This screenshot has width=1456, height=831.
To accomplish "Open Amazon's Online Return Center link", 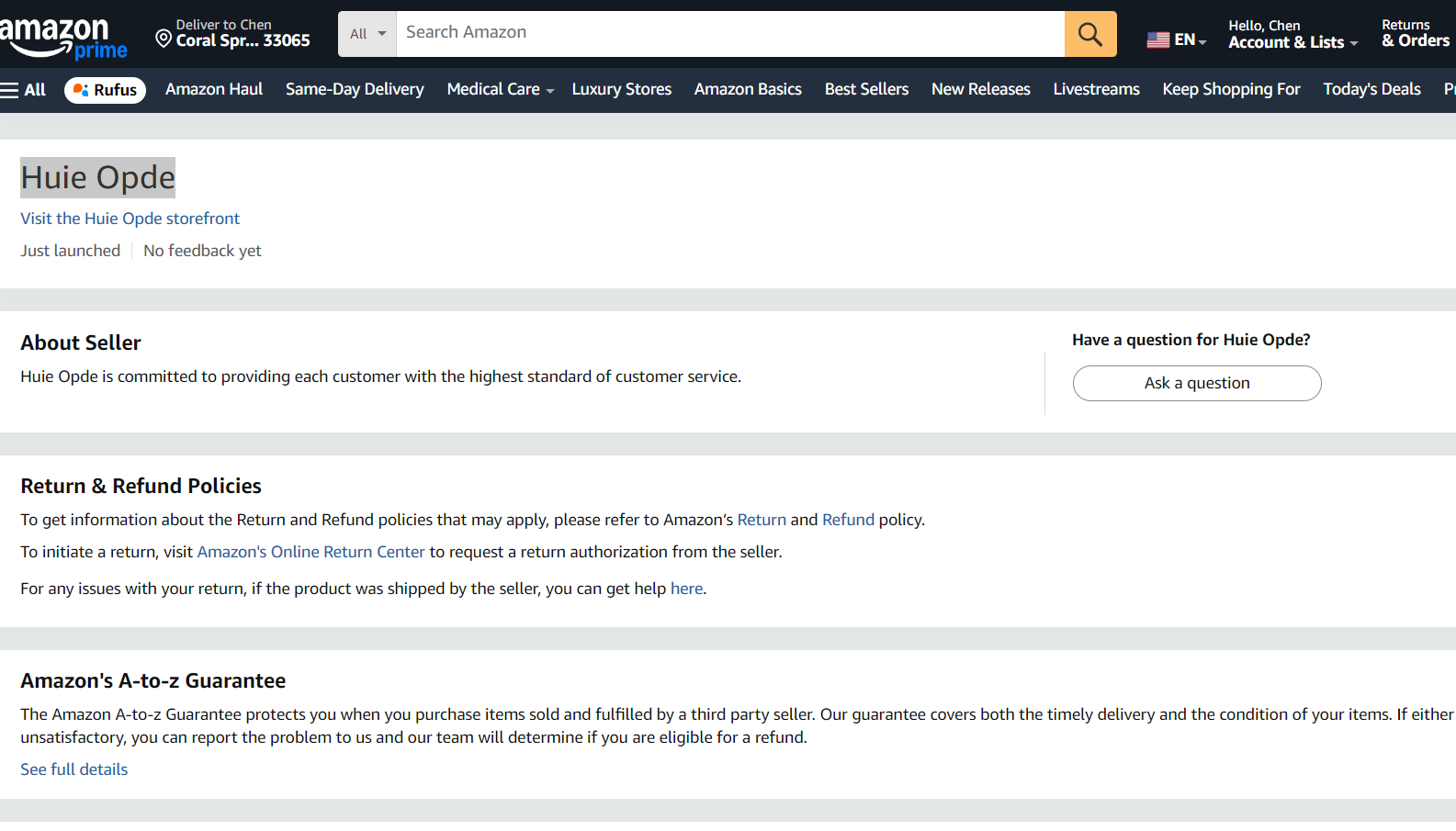I will 310,552.
